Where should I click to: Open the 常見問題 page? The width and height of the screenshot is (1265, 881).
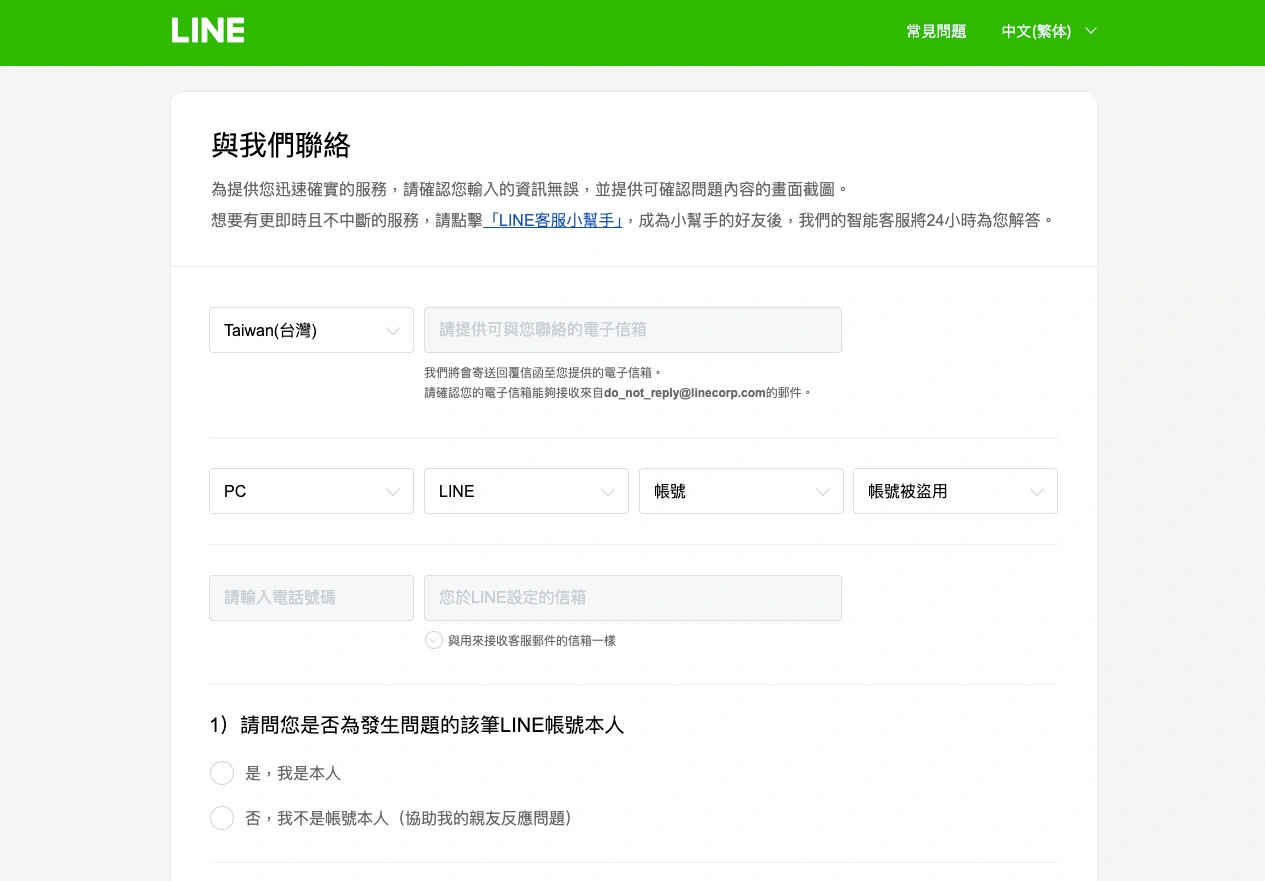pyautogui.click(x=936, y=31)
